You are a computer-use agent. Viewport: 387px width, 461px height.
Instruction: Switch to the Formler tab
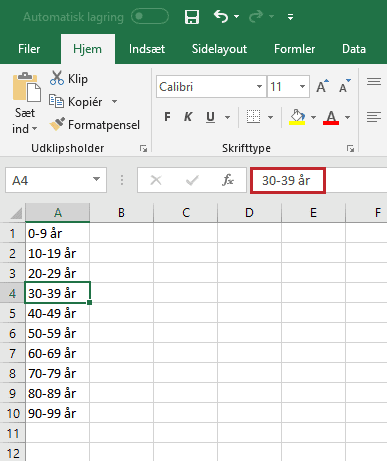click(294, 49)
